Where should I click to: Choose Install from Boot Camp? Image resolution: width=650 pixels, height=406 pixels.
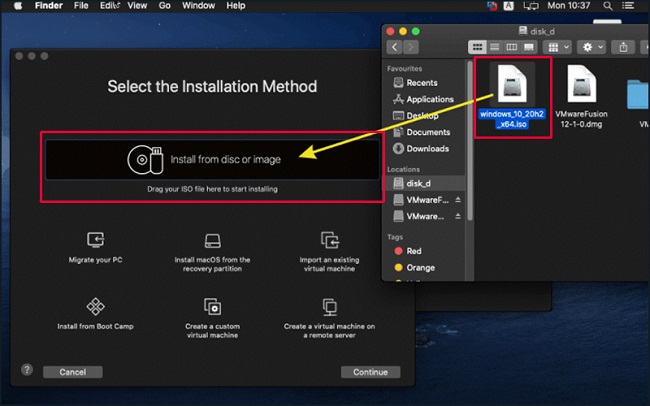96,311
